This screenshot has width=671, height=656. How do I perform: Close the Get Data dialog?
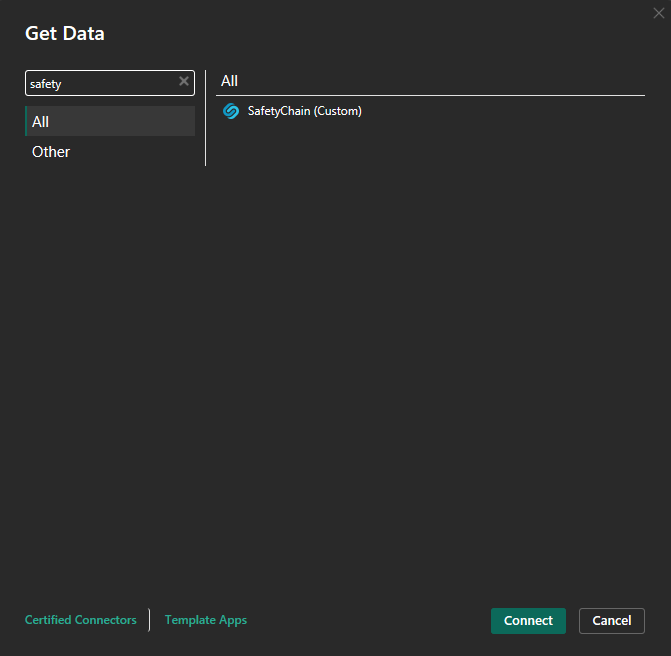click(659, 13)
